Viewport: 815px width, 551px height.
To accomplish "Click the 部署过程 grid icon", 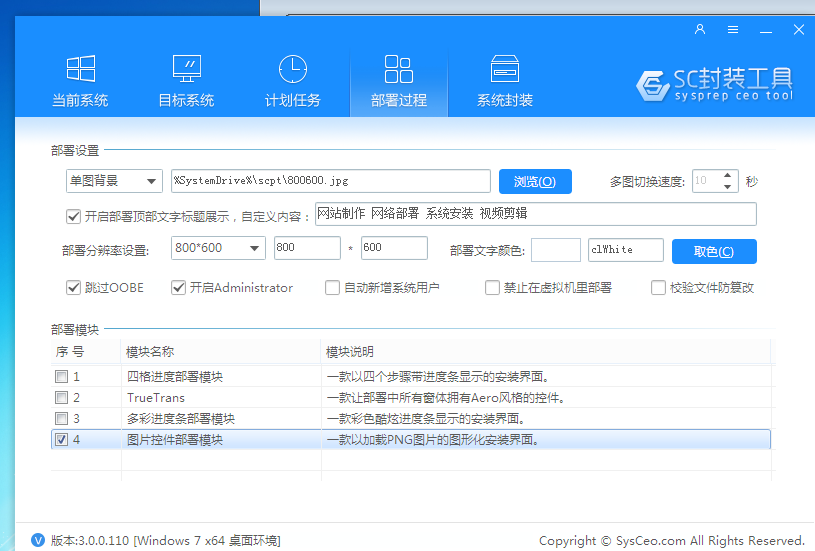I will [398, 68].
